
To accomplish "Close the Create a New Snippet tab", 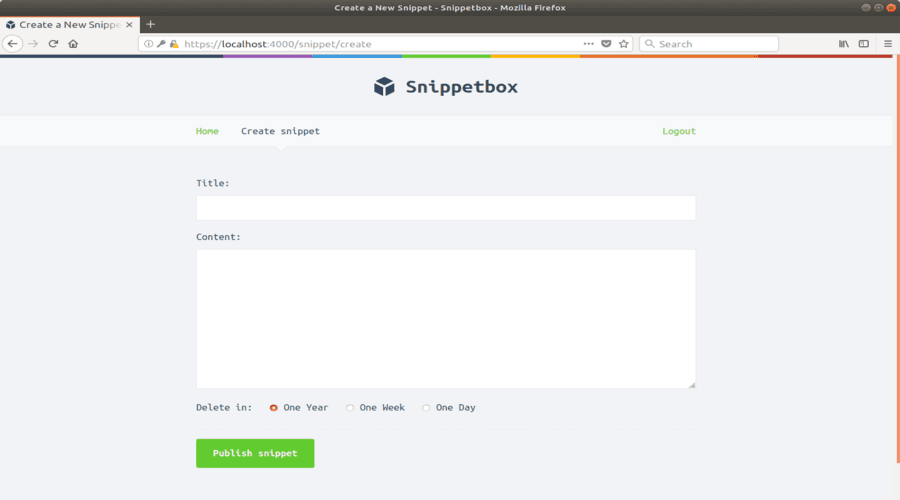I will 129,25.
